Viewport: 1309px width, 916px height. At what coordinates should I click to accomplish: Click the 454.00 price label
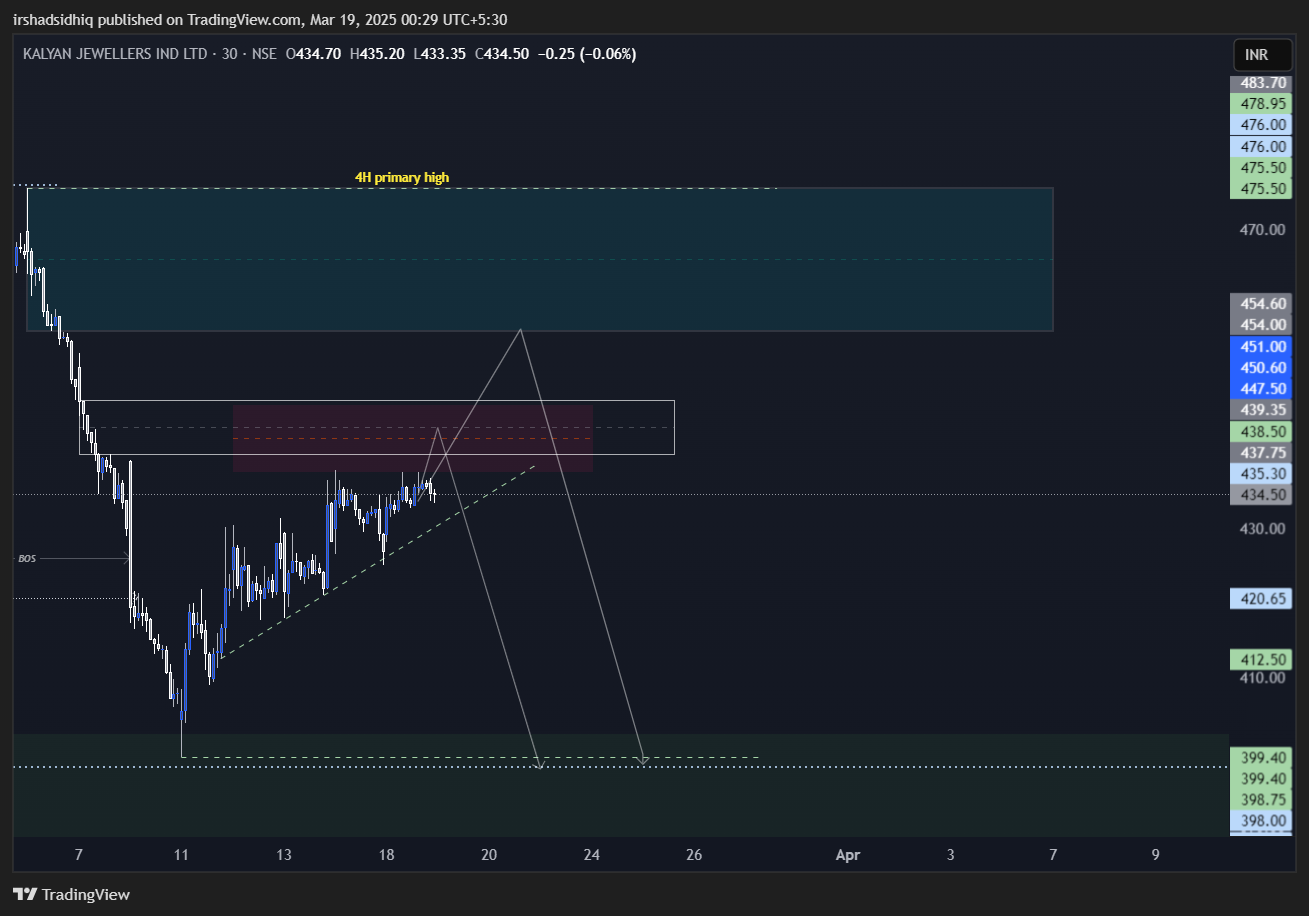click(x=1262, y=325)
